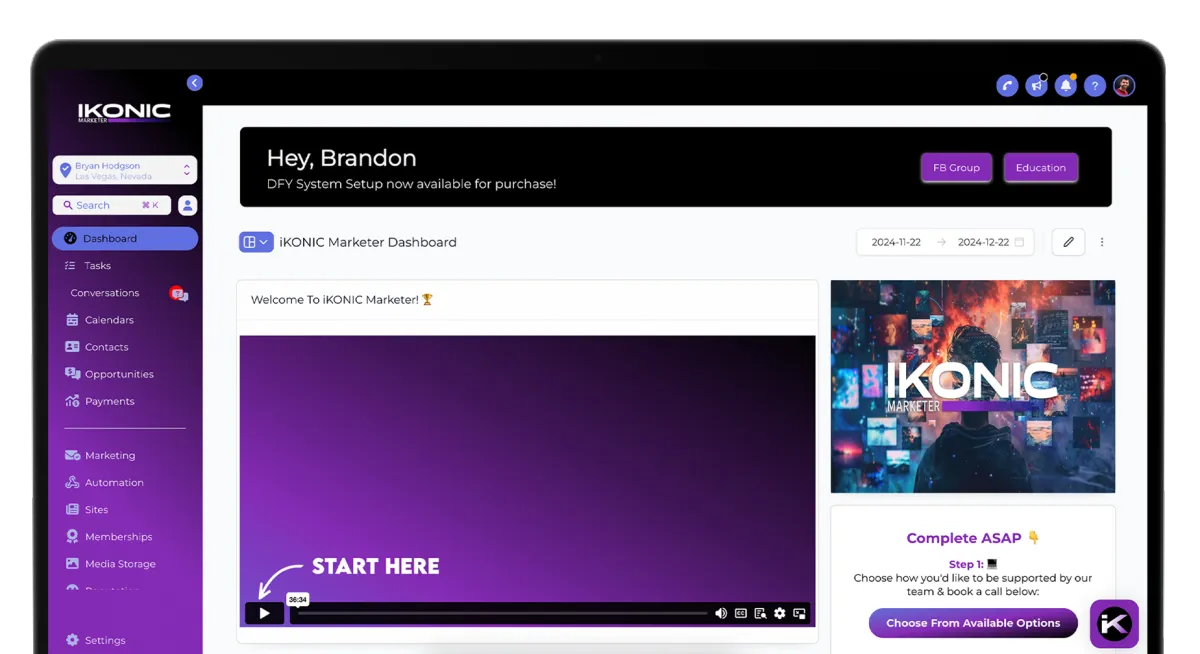Click the IKONIC Marketer logo in the sidebar
Screen dimensions: 1200x654
(125, 113)
